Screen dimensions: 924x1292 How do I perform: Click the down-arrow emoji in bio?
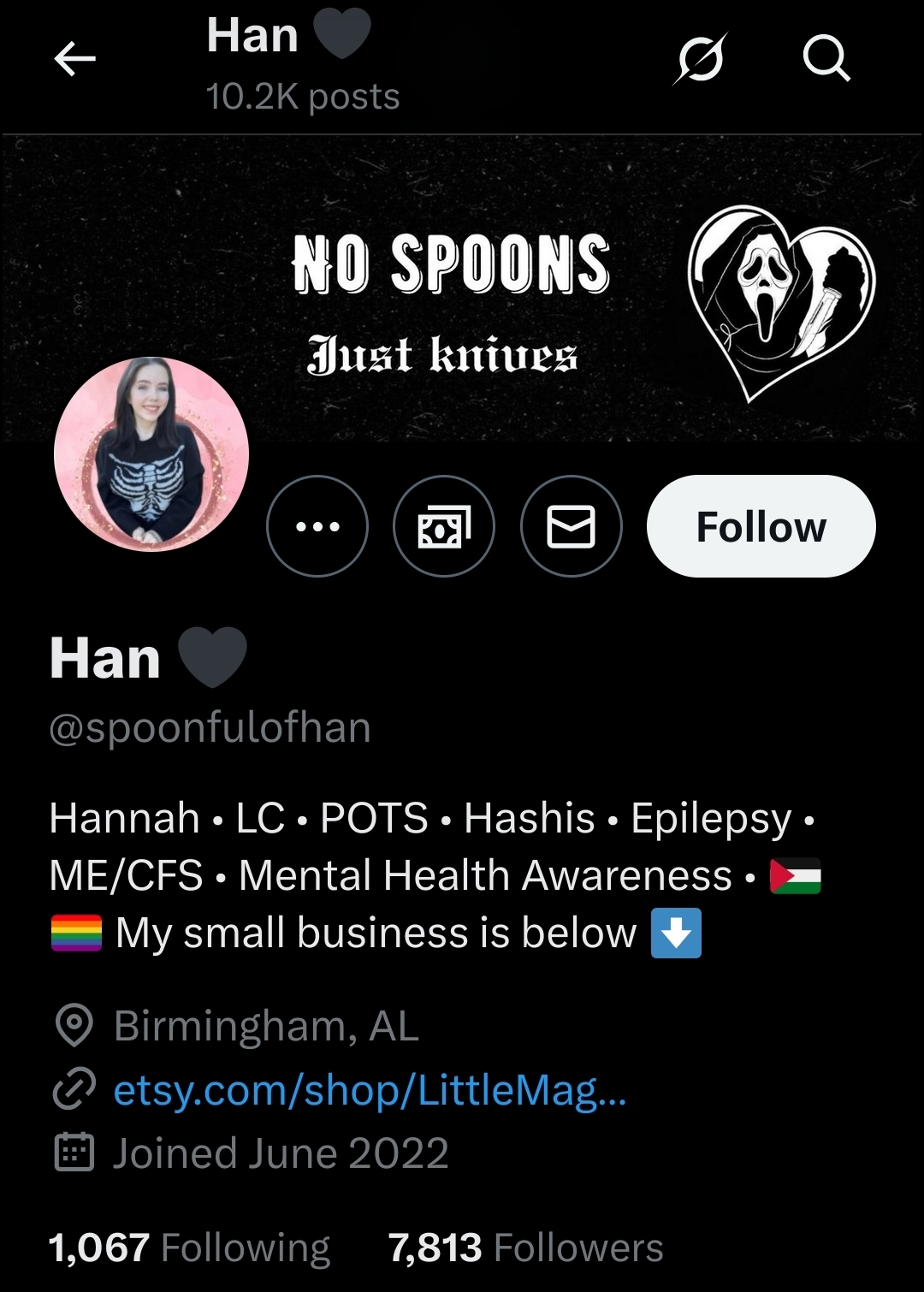pyautogui.click(x=676, y=933)
